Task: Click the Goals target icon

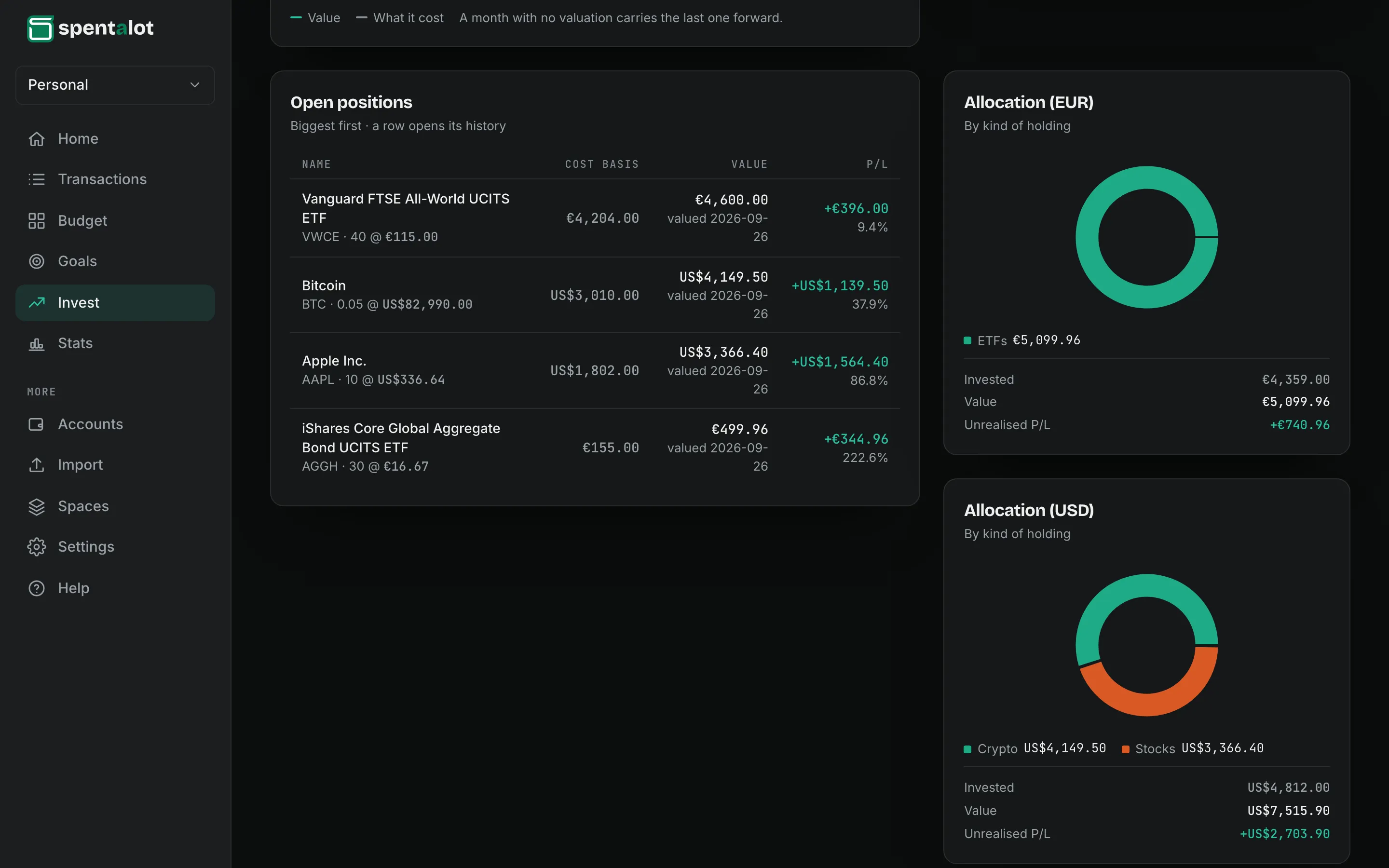Action: click(37, 261)
